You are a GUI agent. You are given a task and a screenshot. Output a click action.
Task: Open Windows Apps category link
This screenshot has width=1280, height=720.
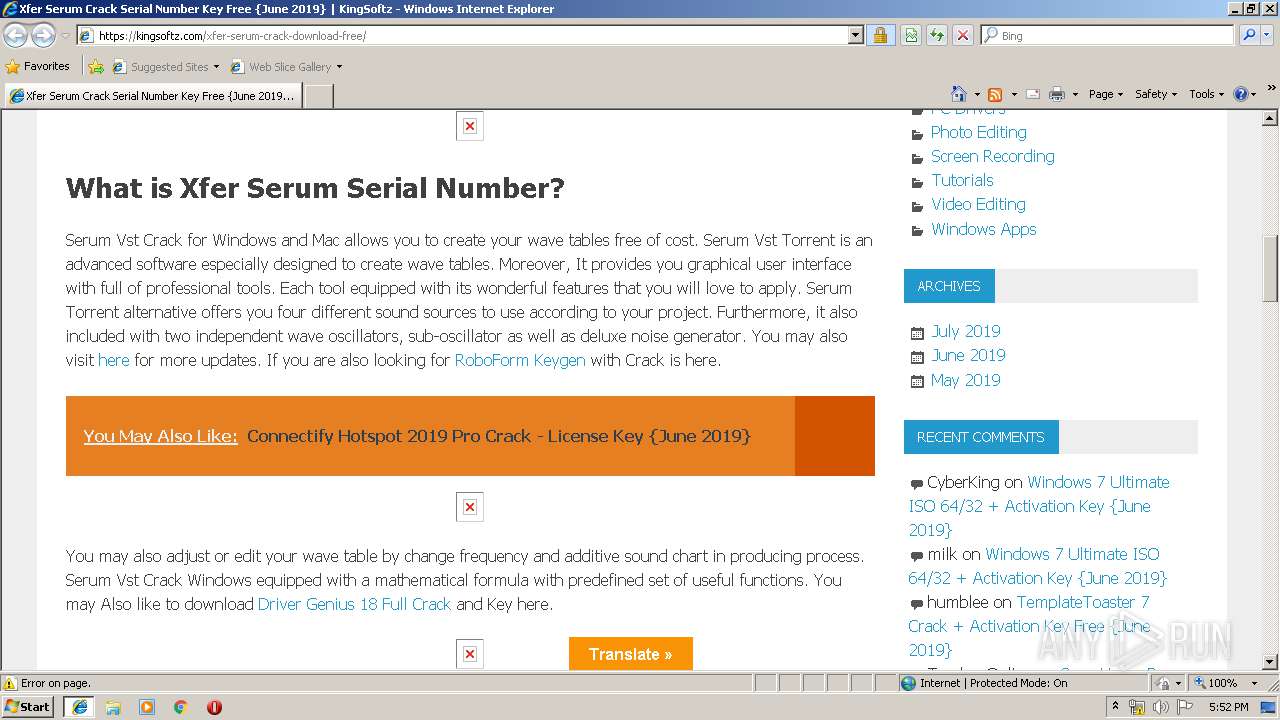point(983,229)
